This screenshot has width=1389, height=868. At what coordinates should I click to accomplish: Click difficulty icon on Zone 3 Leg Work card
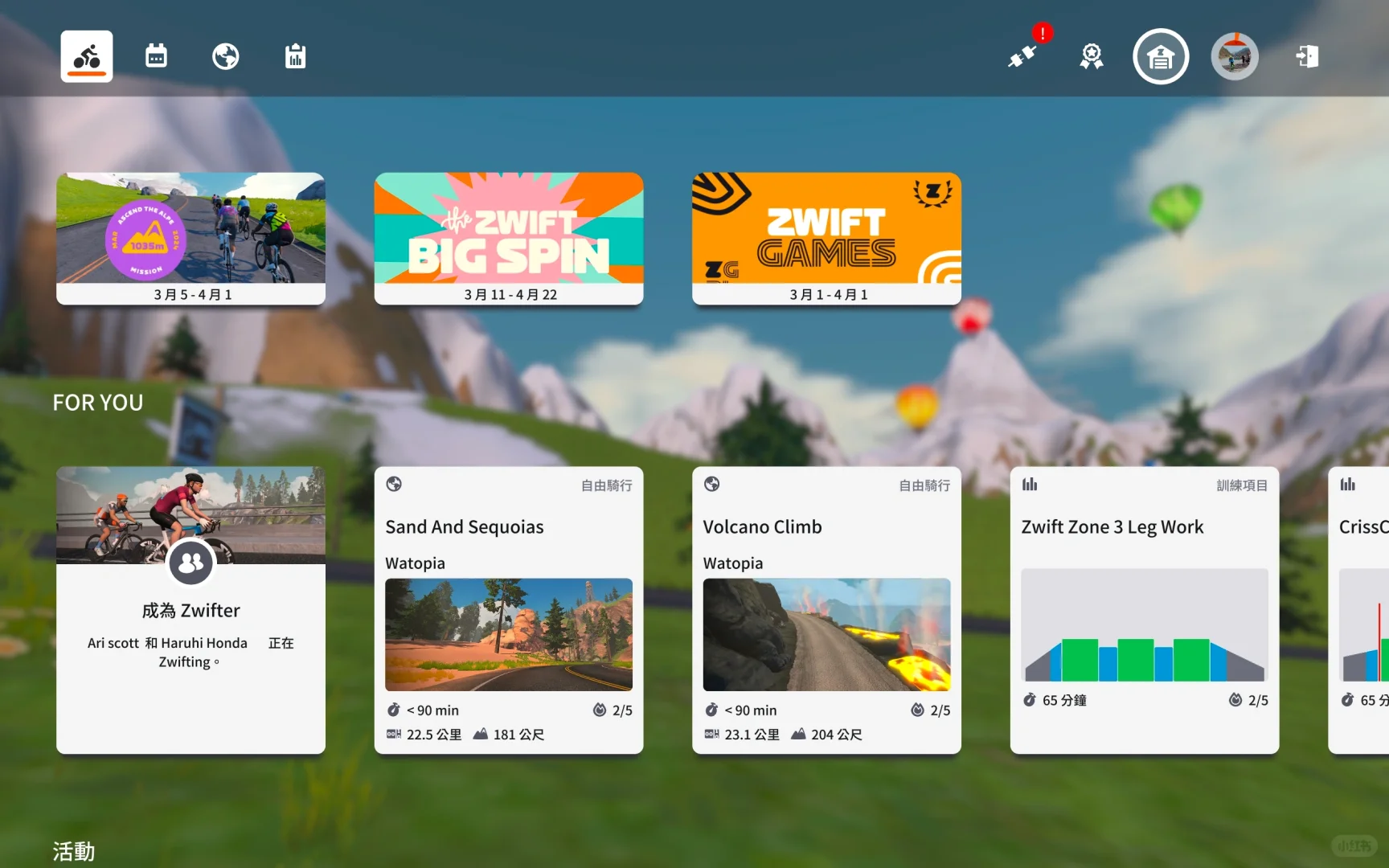(1235, 700)
